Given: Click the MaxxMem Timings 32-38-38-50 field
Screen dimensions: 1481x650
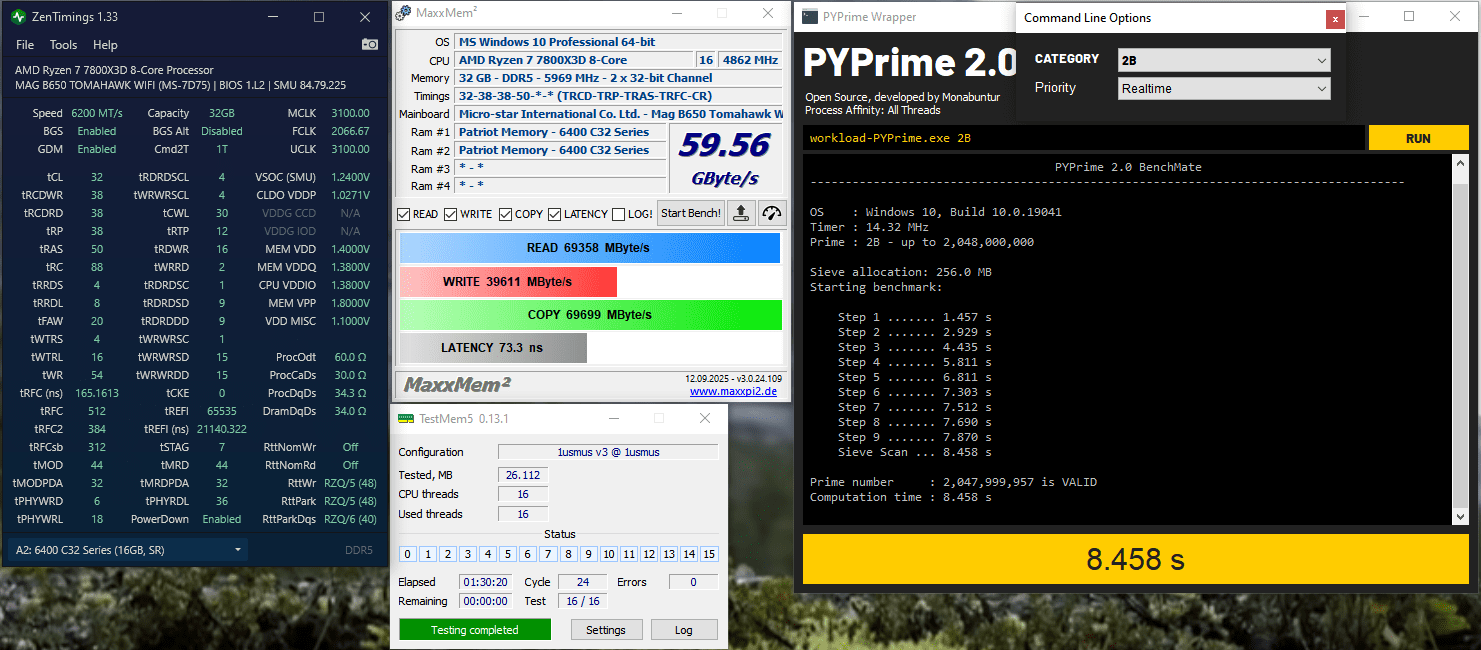Looking at the screenshot, I should [x=618, y=96].
